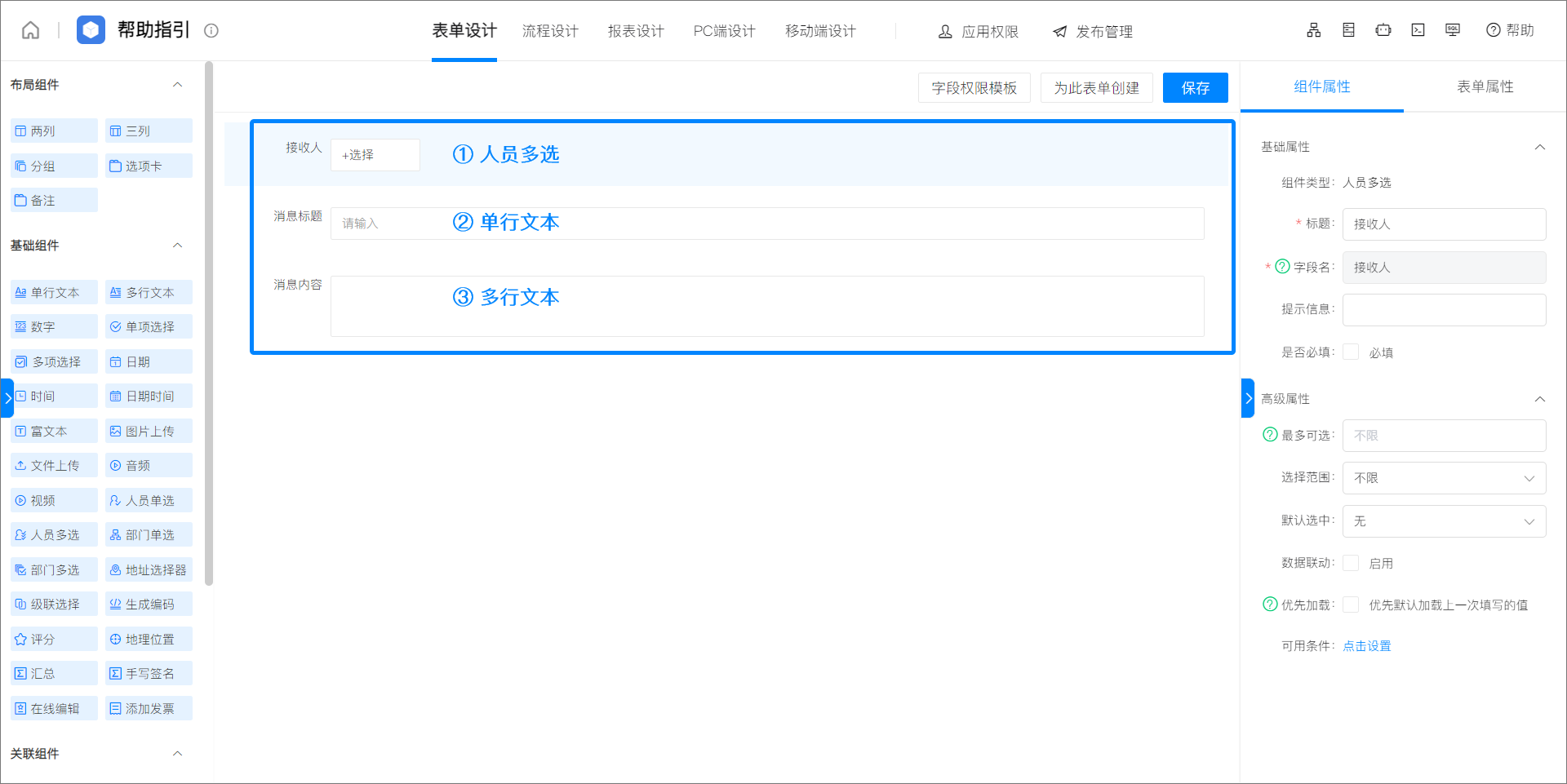
Task: Enable the 数据联动 启用 checkbox
Action: 1351,562
